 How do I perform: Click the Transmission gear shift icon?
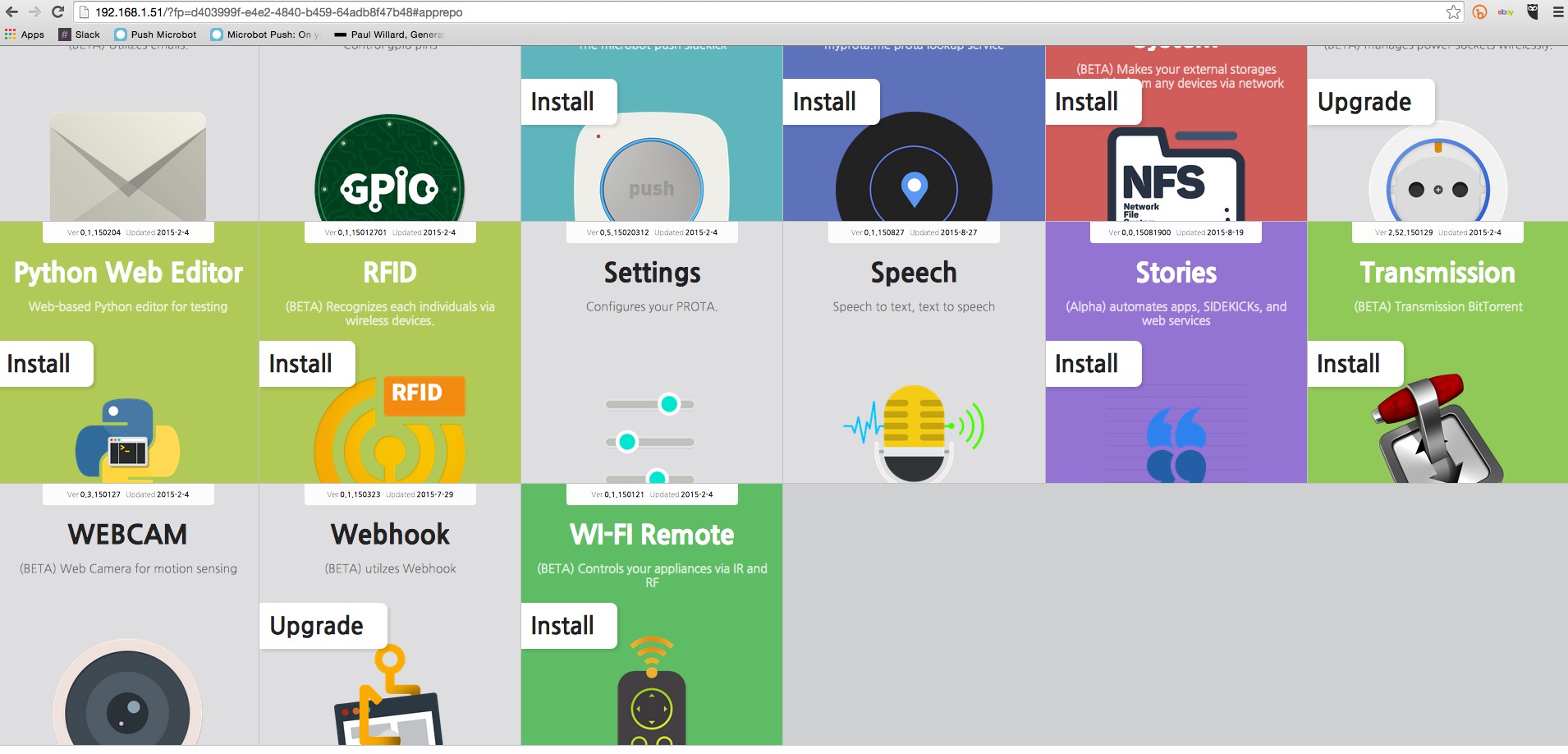click(x=1437, y=428)
